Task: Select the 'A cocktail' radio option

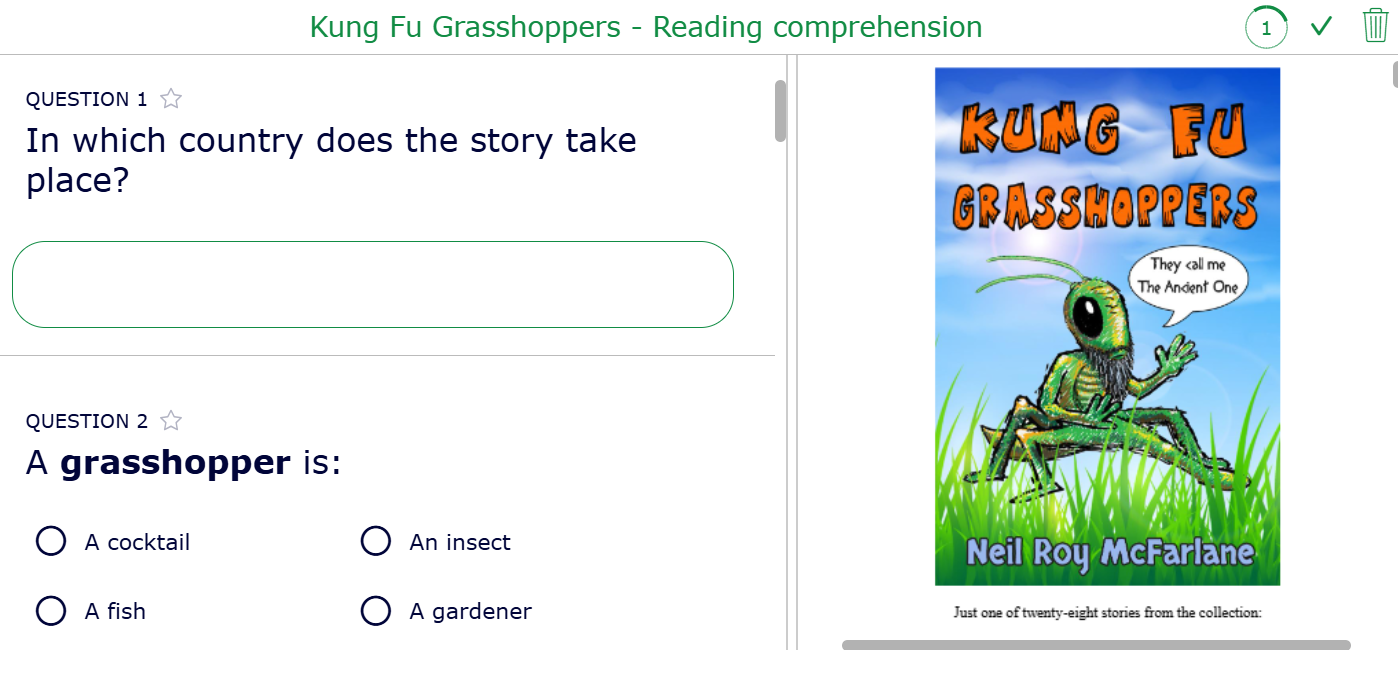Action: [x=51, y=542]
